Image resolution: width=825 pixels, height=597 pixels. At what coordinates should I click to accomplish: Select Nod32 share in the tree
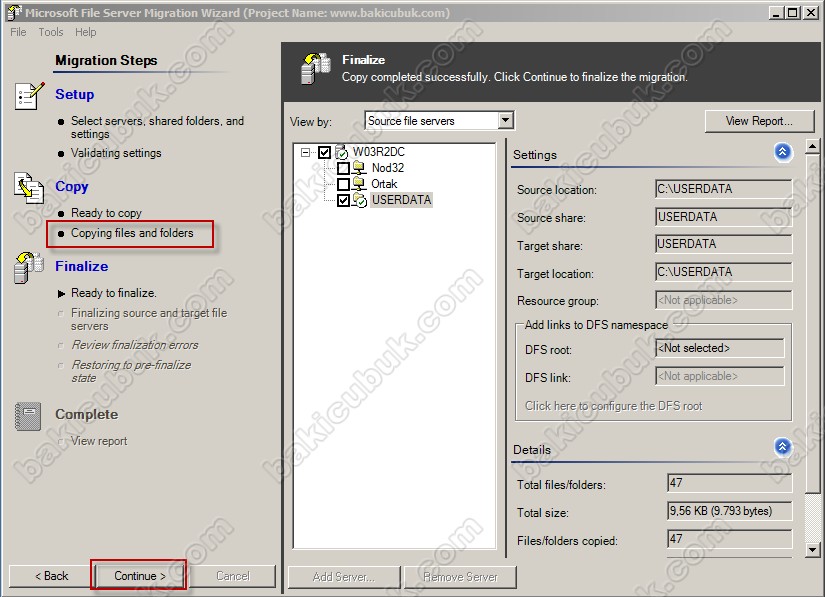[x=388, y=168]
